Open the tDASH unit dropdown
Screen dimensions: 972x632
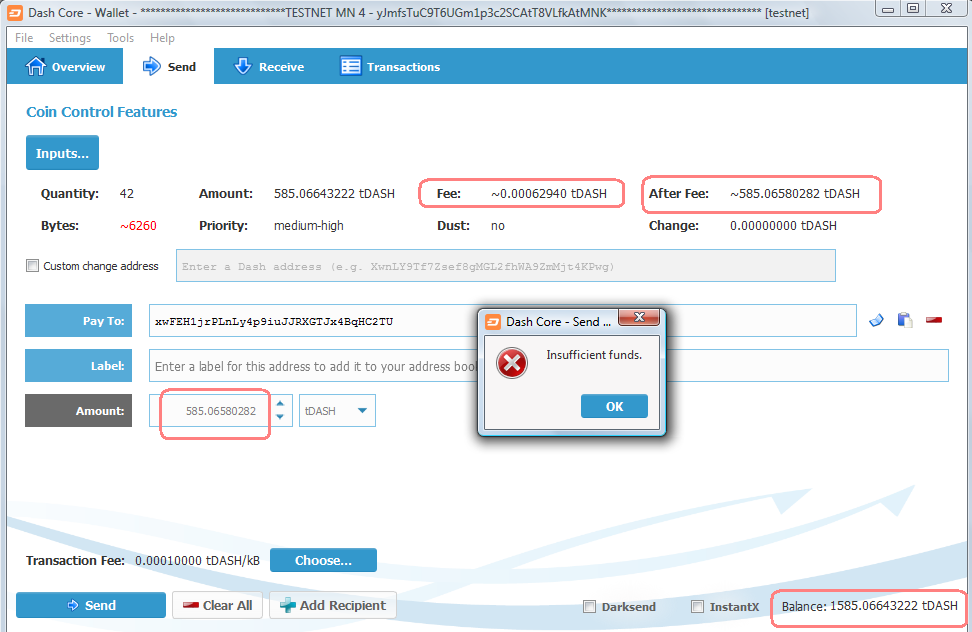[337, 411]
